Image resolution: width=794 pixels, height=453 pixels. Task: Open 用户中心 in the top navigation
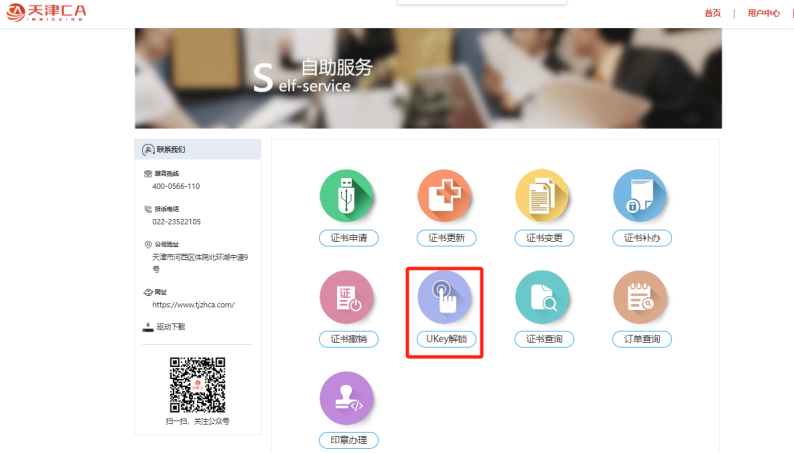(x=764, y=13)
